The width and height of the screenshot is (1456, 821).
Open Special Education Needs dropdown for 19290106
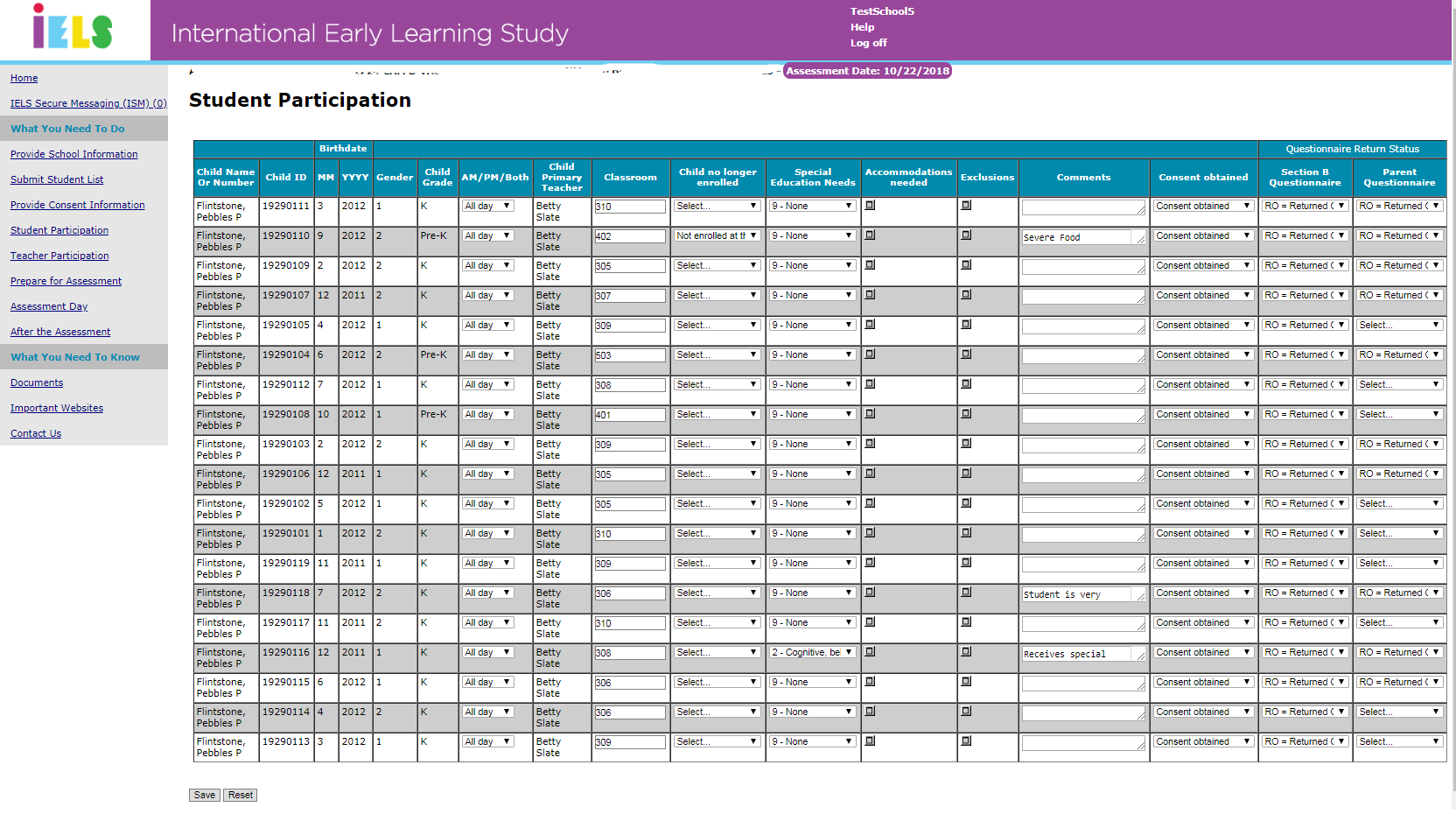point(812,474)
